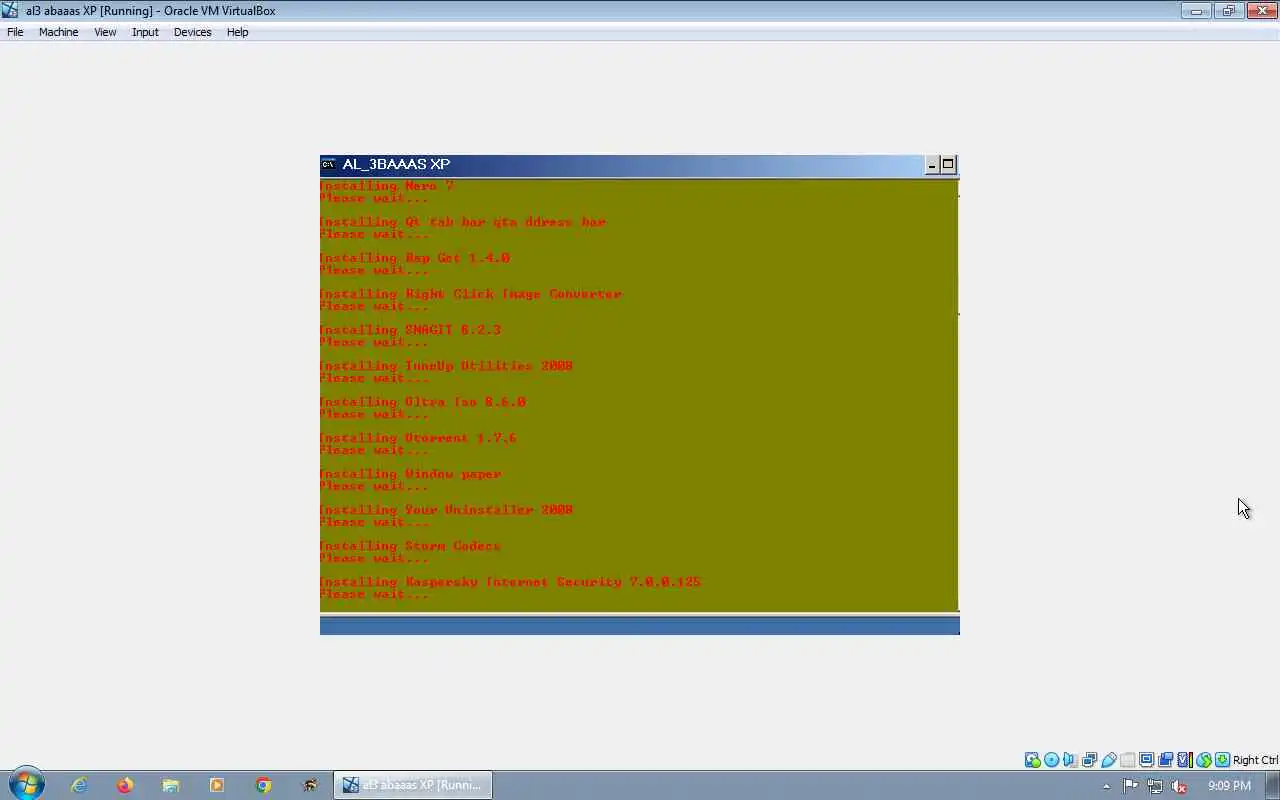Viewport: 1280px width, 800px height.
Task: Open the bee icon app on taskbar
Action: pos(310,785)
